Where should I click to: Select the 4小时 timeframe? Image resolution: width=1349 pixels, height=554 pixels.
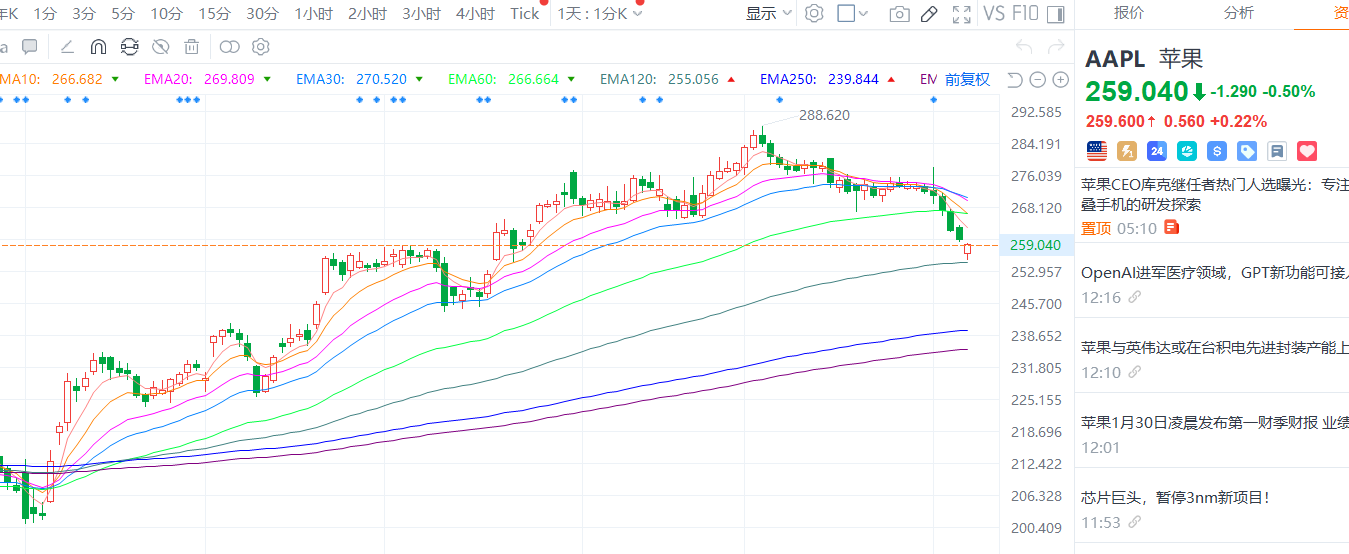point(475,14)
